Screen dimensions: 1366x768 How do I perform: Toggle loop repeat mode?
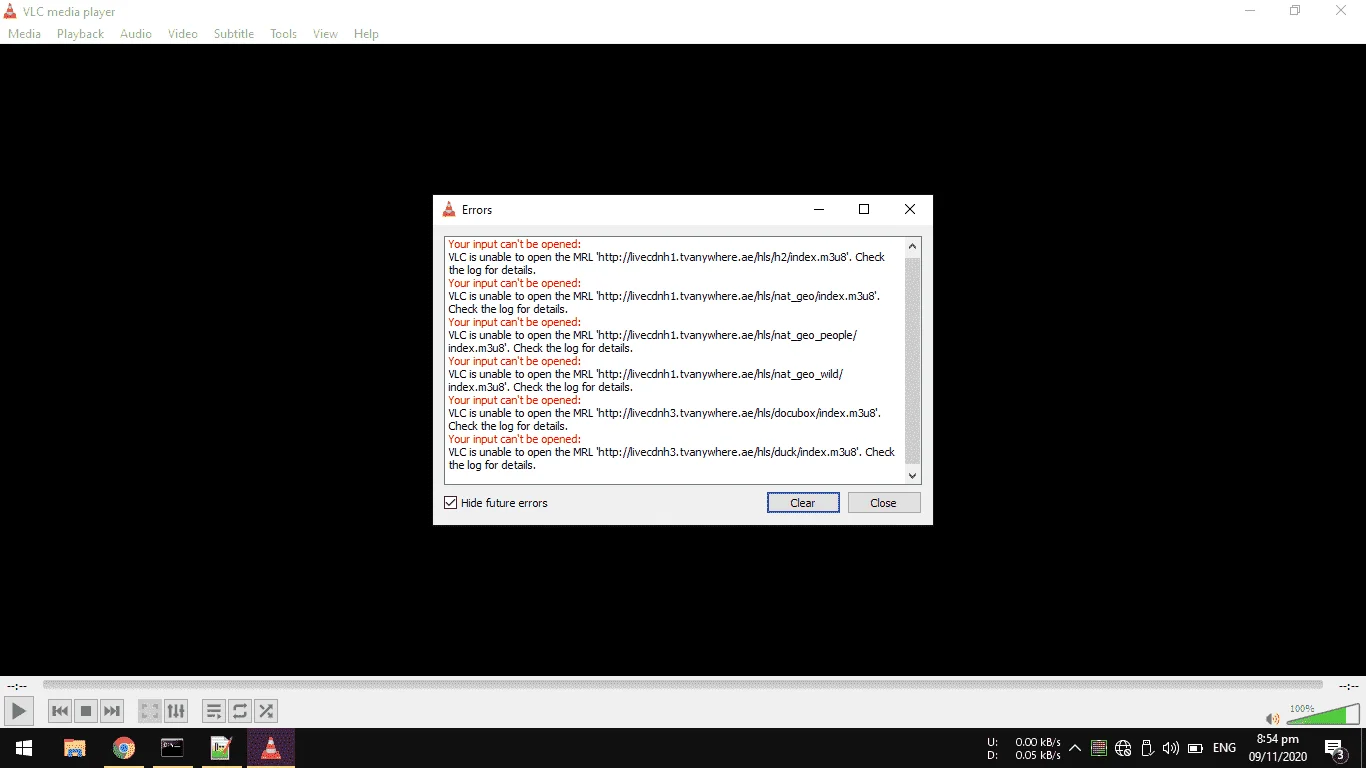(x=240, y=711)
